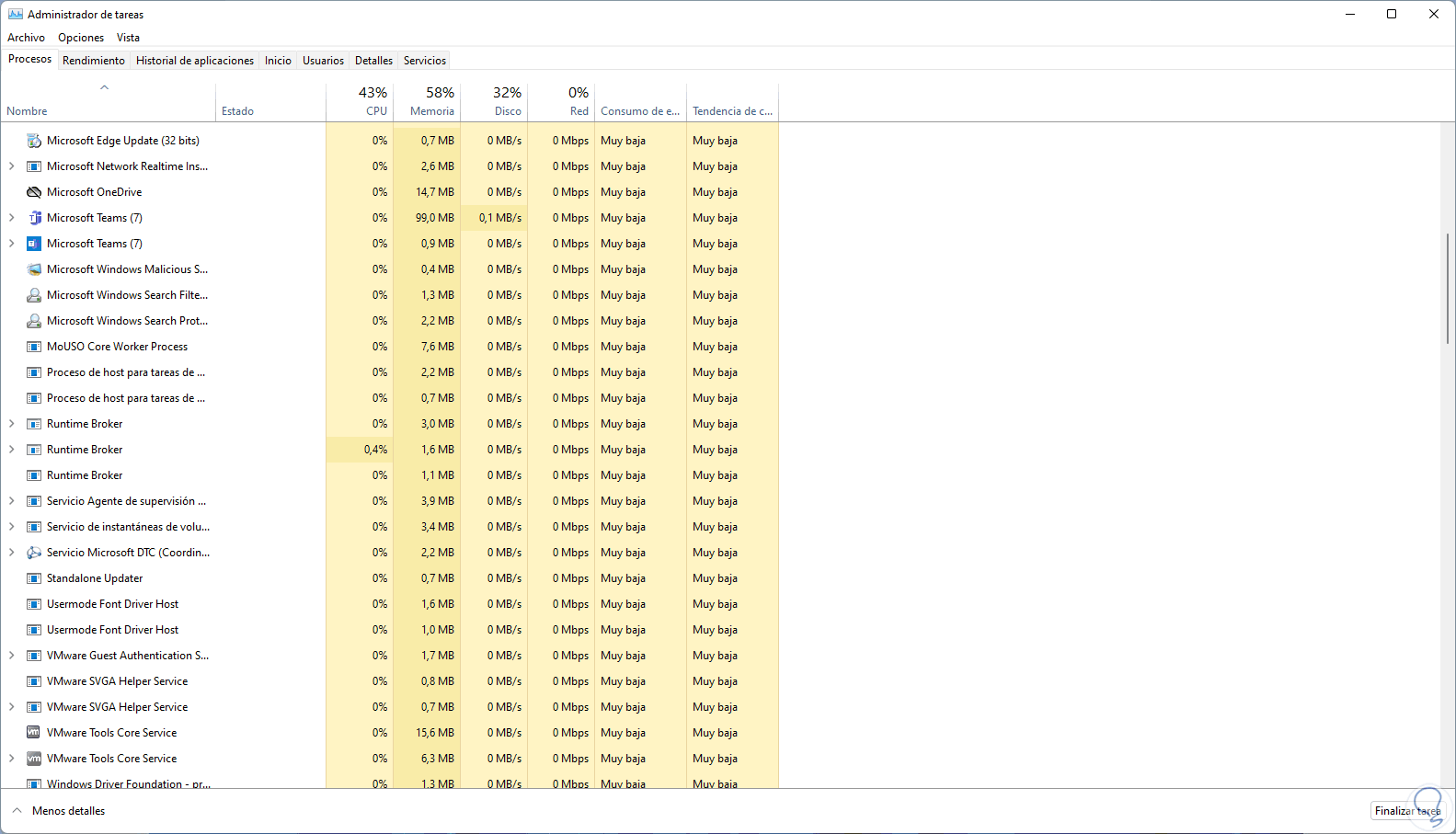Click the 3,4 MB memory value
This screenshot has width=1456, height=834.
click(x=438, y=527)
